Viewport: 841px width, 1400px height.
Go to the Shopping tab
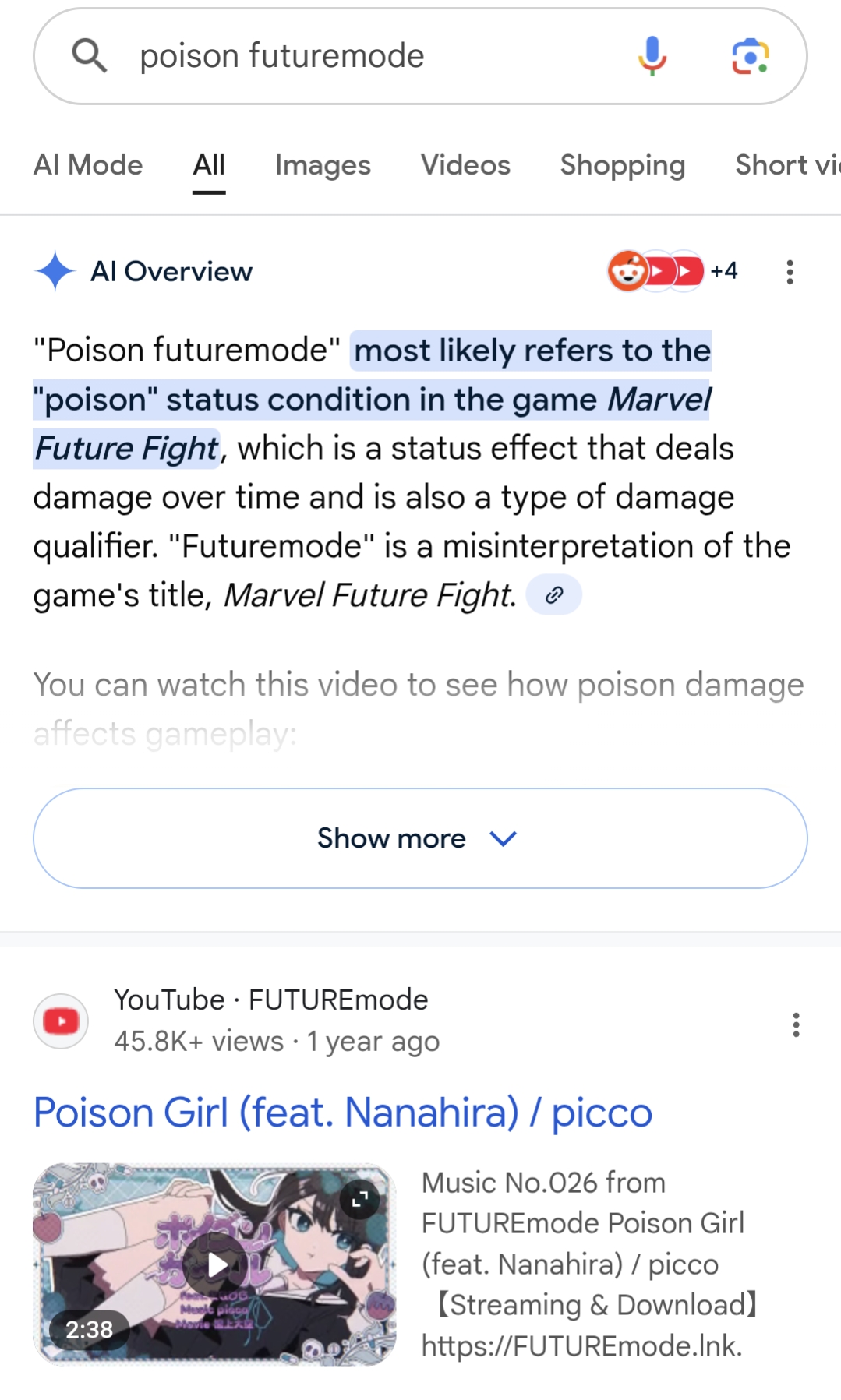[622, 165]
